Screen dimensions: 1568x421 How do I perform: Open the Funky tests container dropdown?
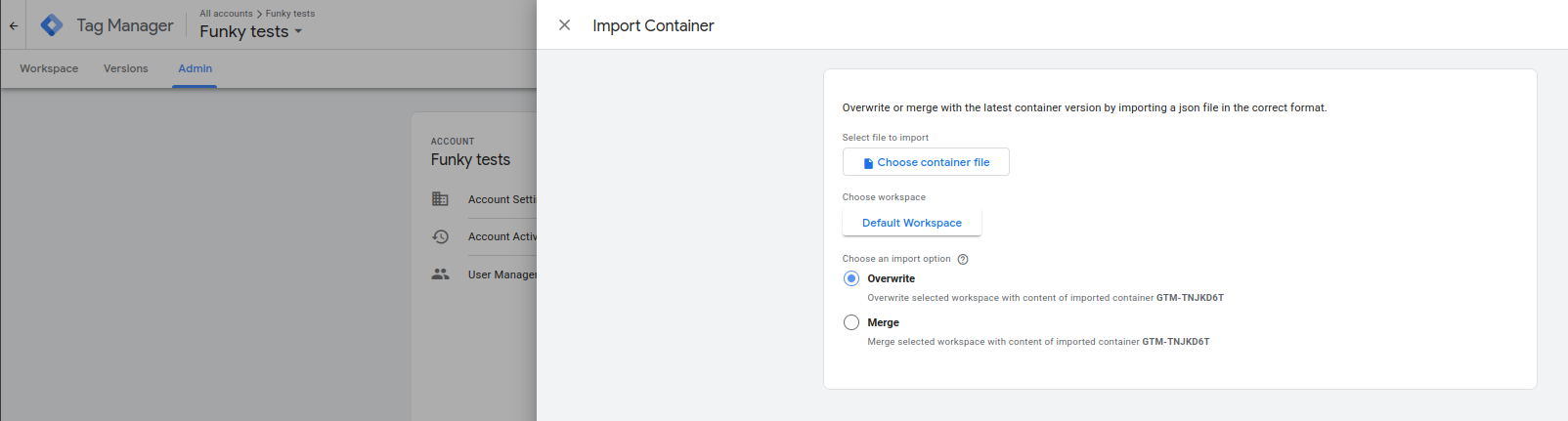tap(251, 31)
